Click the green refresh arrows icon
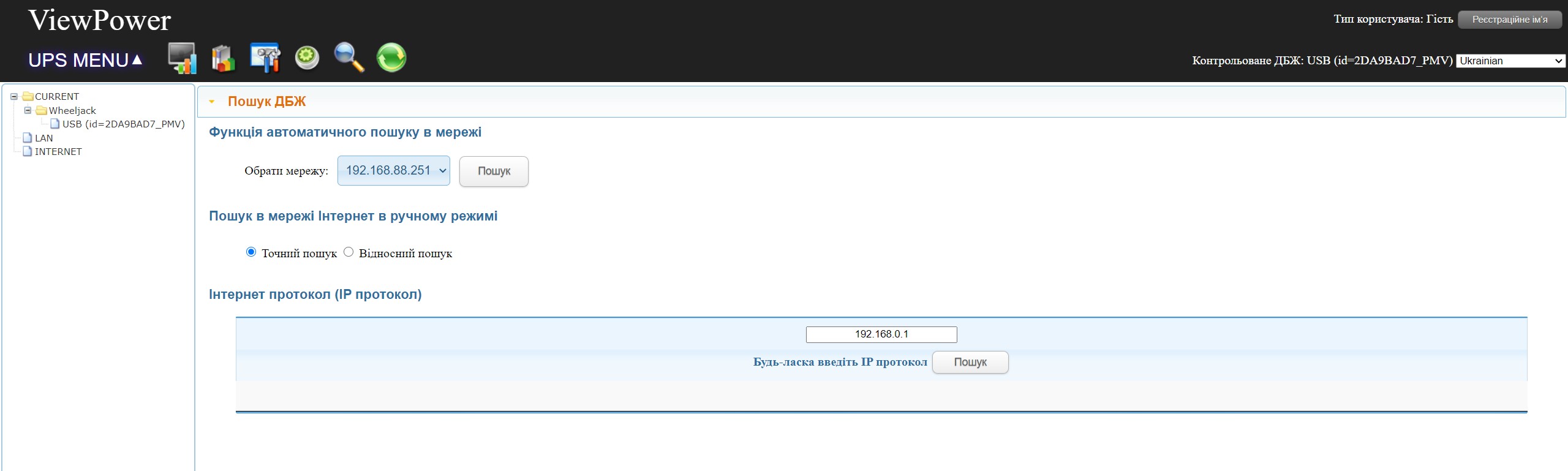 pos(391,58)
